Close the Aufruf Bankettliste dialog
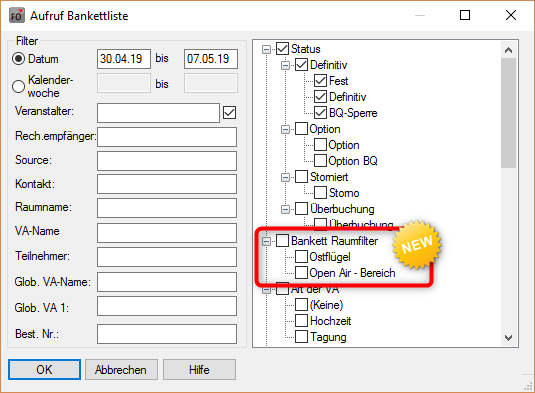 pos(511,15)
